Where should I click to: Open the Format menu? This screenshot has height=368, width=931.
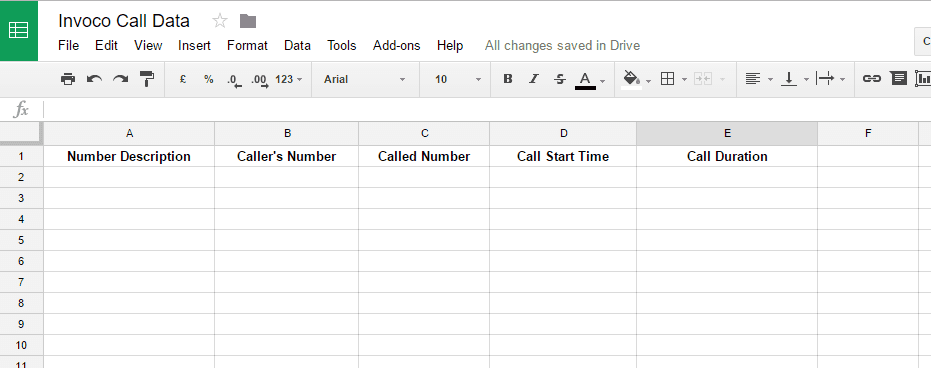247,46
